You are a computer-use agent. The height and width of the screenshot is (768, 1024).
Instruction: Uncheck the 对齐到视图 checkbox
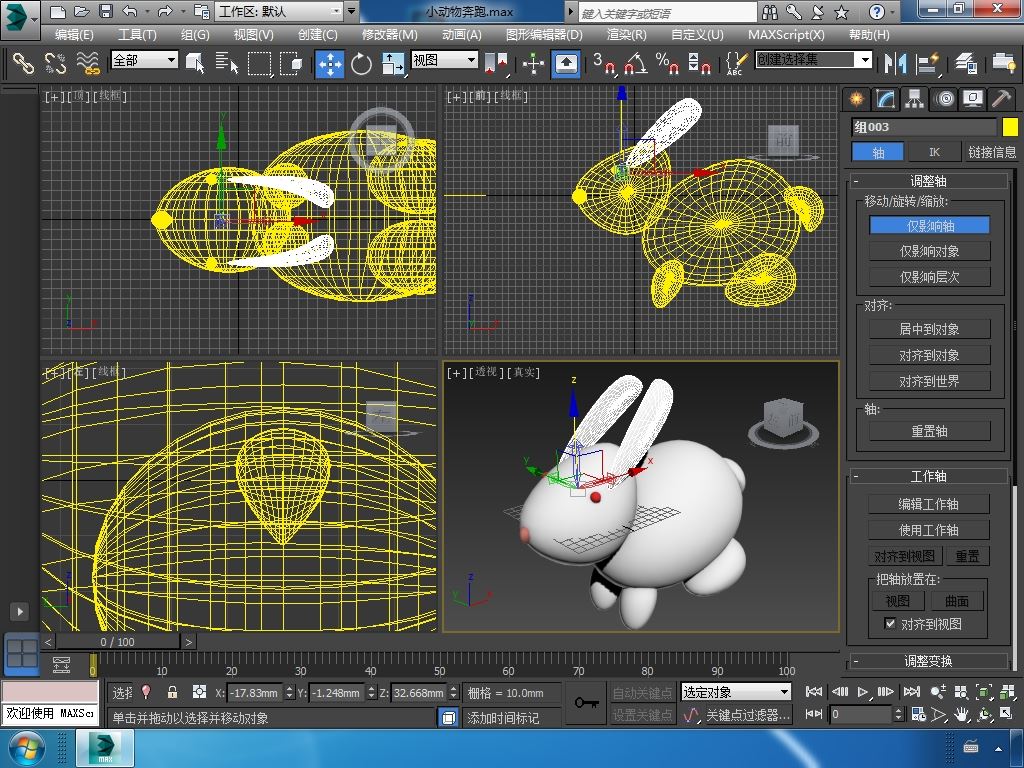890,624
